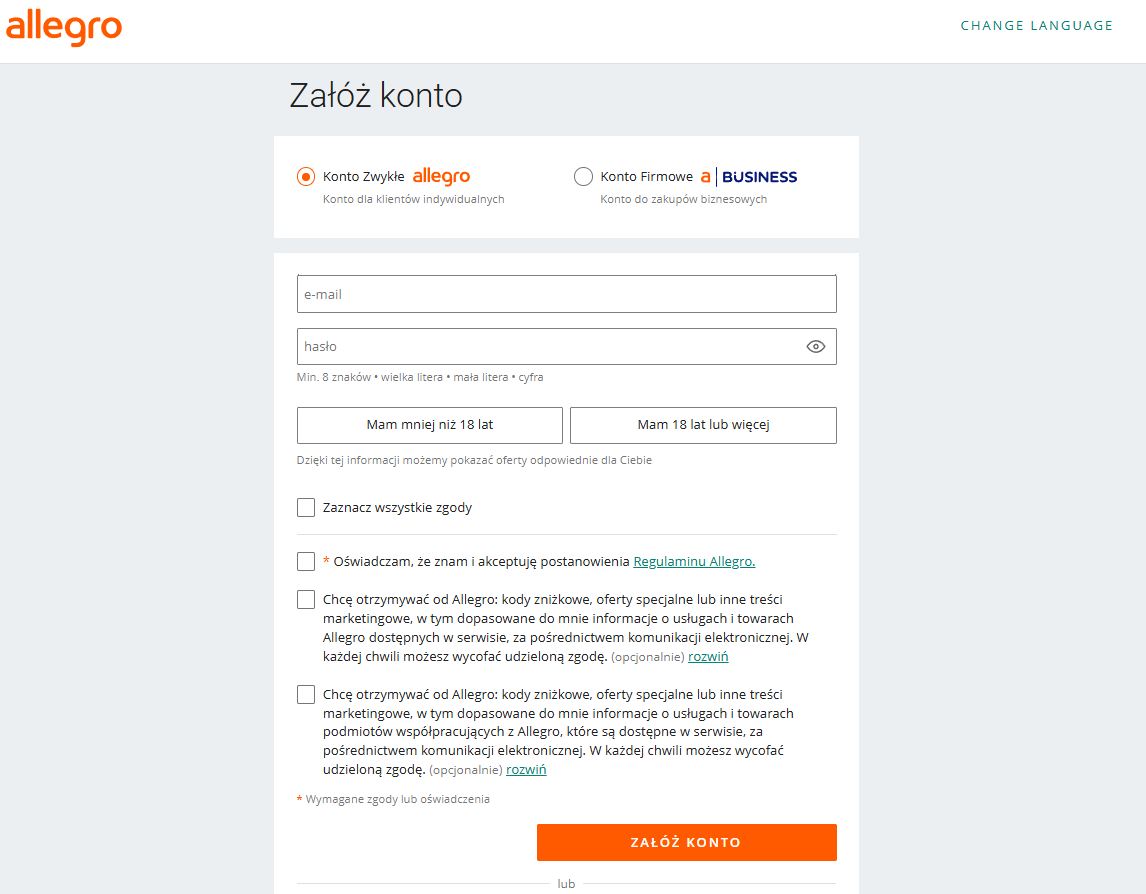Choose Mam mniej niż 18 lat
Image resolution: width=1146 pixels, height=894 pixels.
(430, 425)
